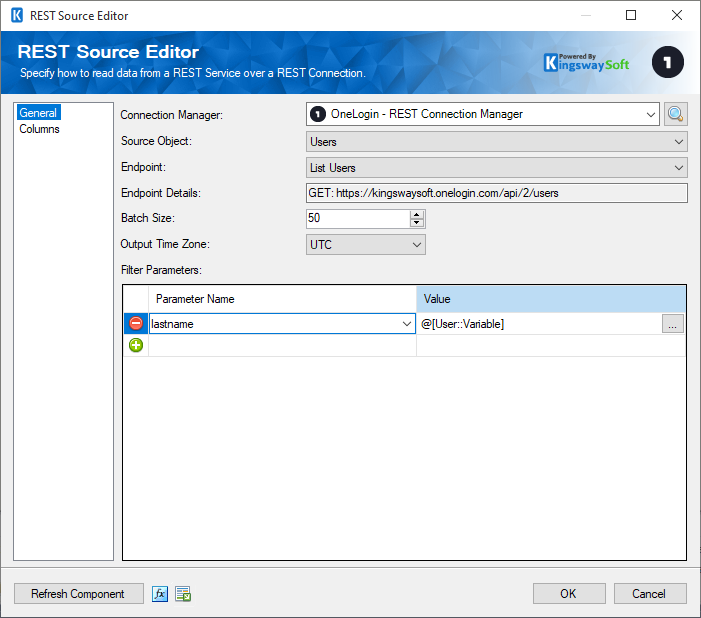701x618 pixels.
Task: Remove the lastname filter parameter row
Action: coord(136,323)
